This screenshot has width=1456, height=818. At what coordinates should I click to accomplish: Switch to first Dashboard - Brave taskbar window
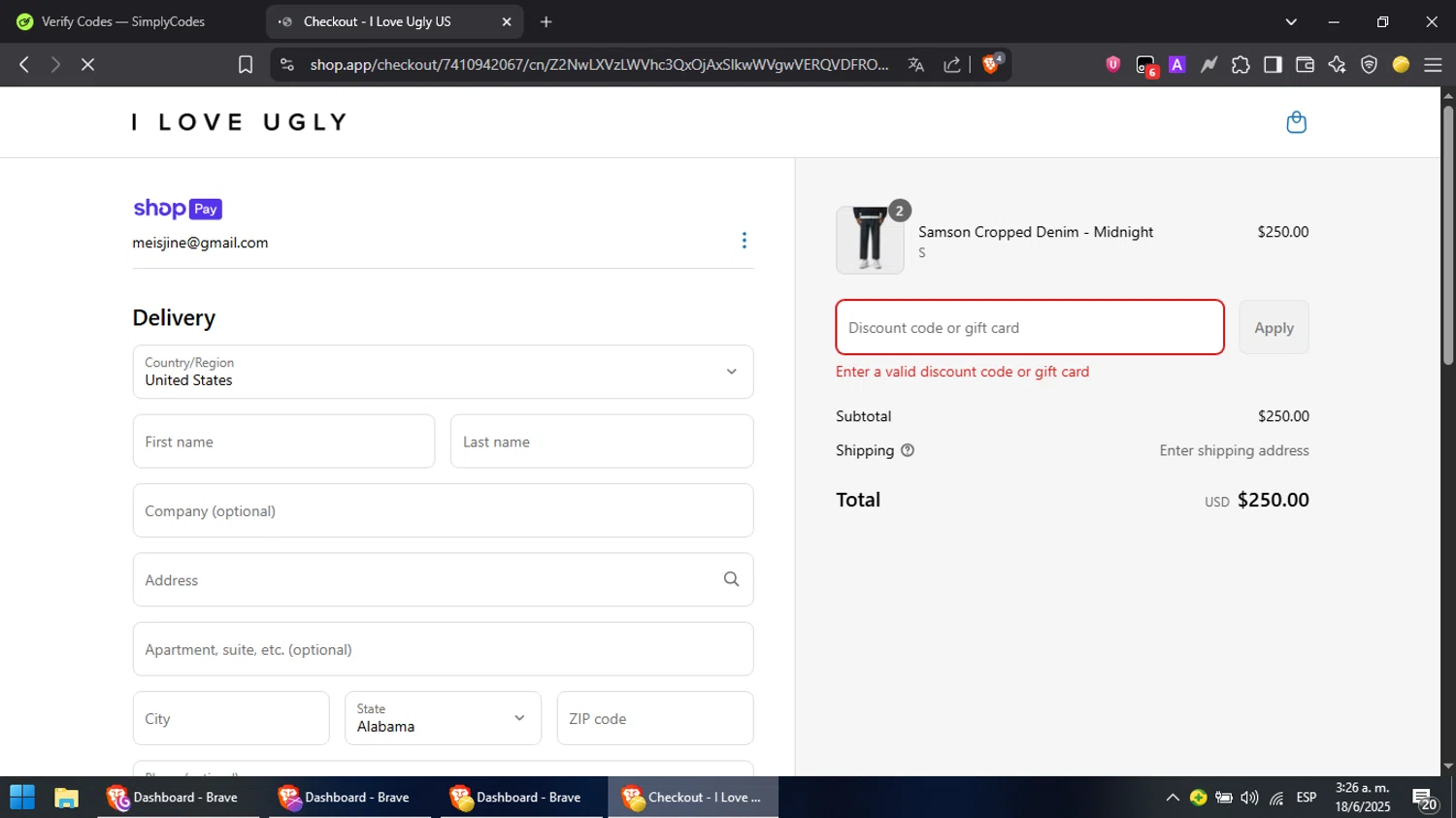(x=179, y=798)
